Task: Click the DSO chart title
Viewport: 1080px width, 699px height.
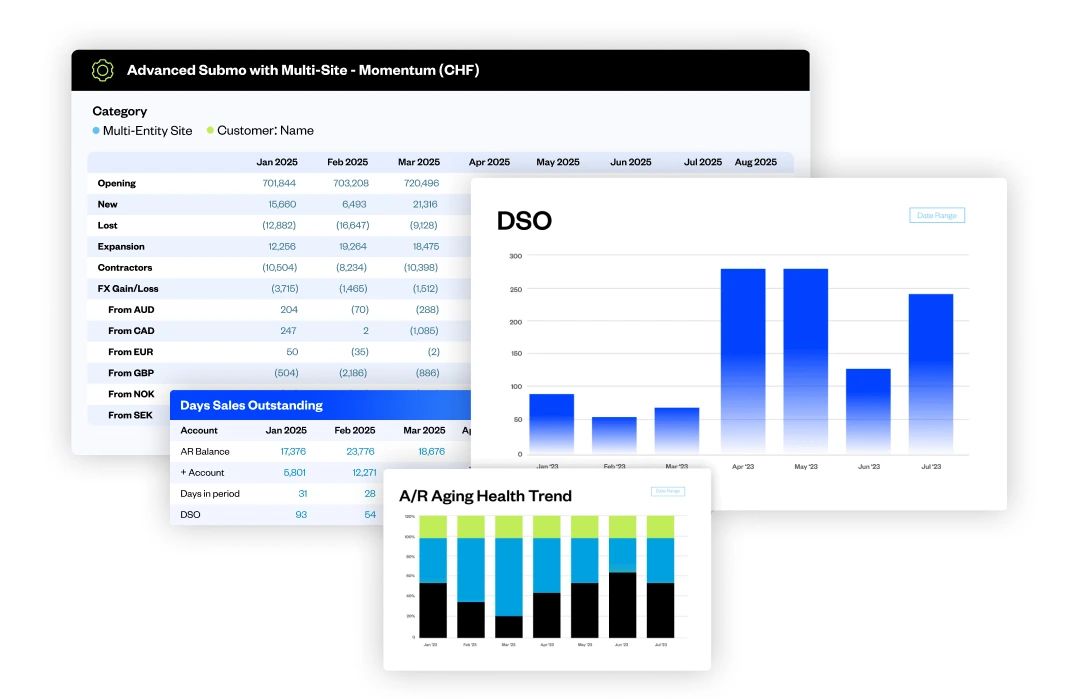Action: tap(524, 220)
